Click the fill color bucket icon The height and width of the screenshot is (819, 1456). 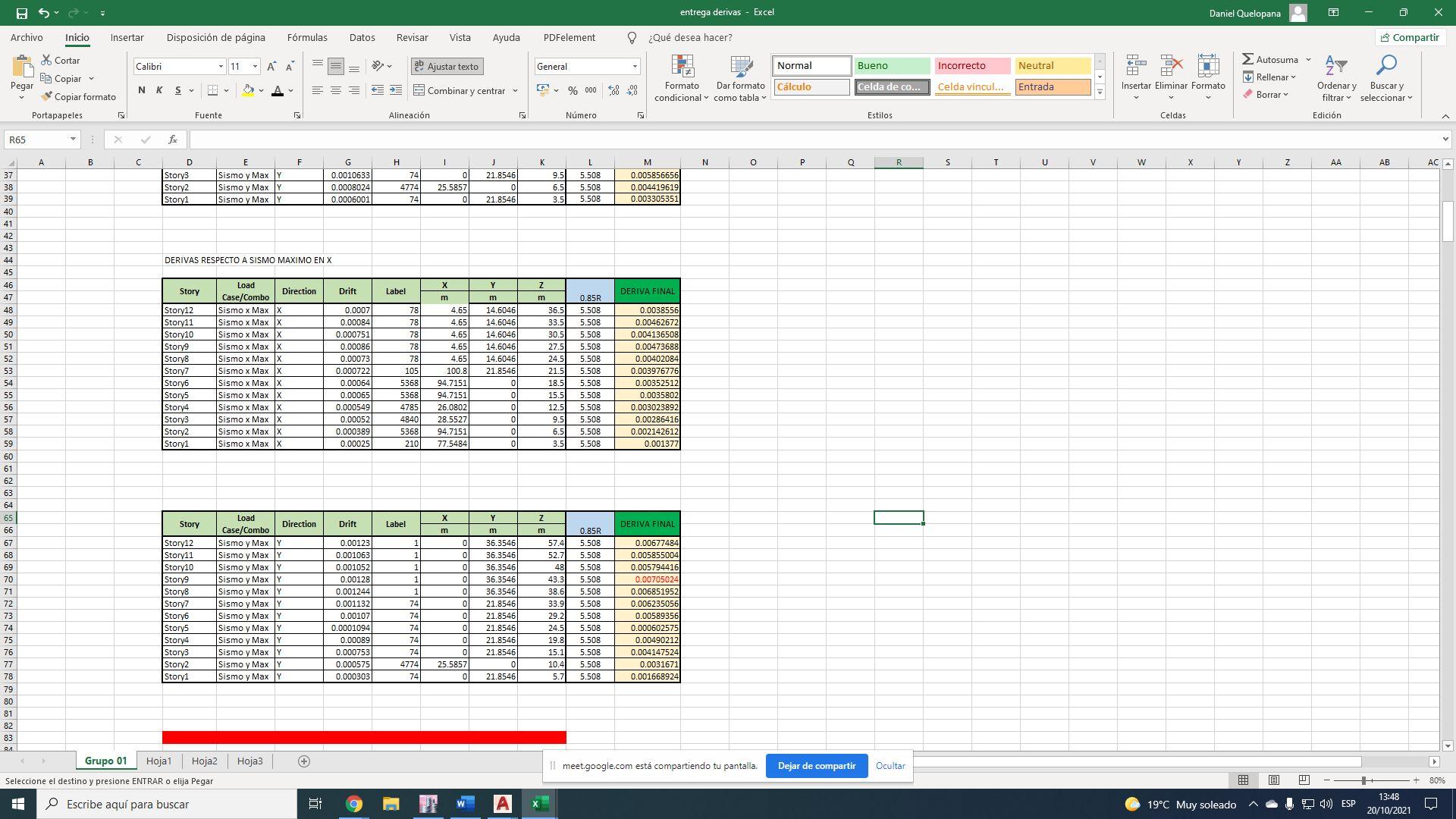248,90
